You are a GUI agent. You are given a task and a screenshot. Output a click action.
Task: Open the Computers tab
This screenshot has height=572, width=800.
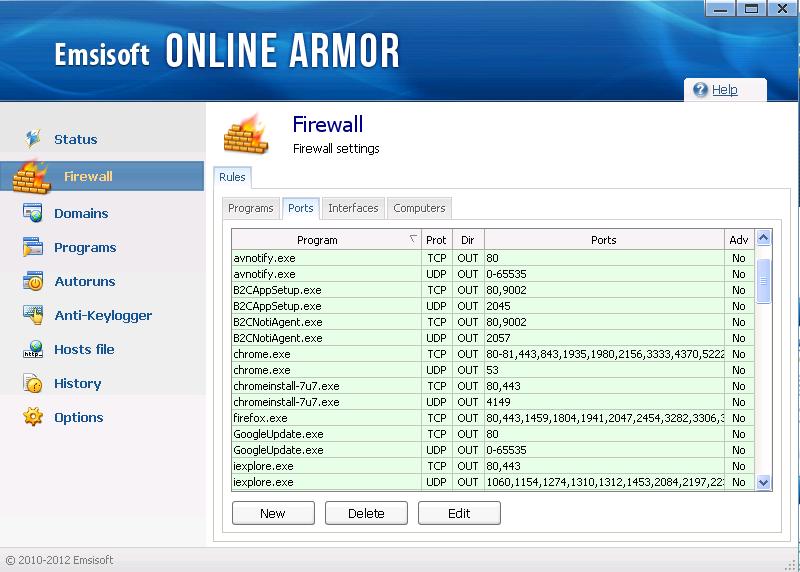tap(419, 208)
